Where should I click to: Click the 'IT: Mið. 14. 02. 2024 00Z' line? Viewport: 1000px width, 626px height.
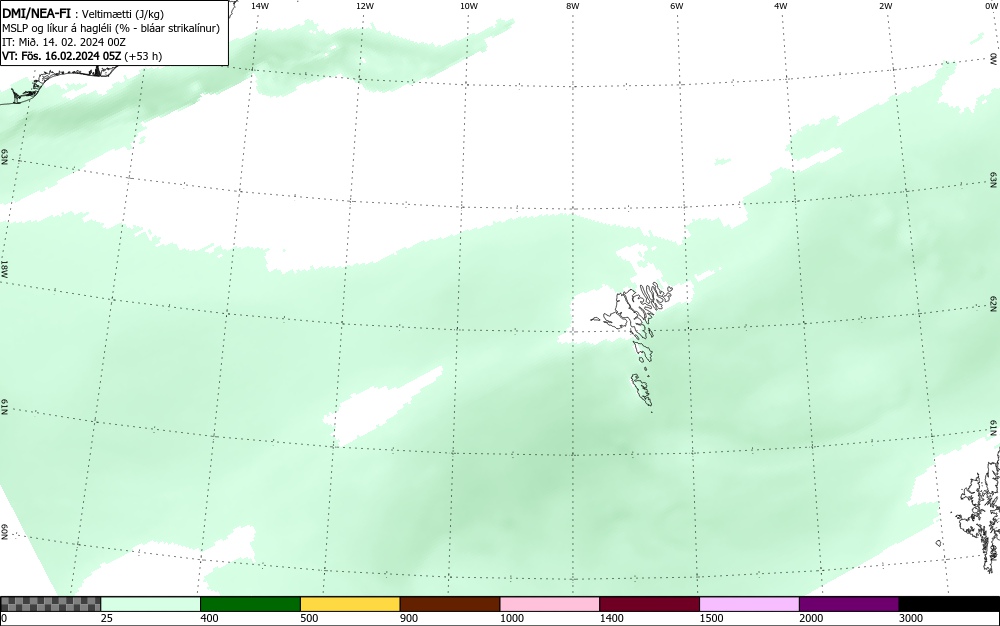pos(64,42)
